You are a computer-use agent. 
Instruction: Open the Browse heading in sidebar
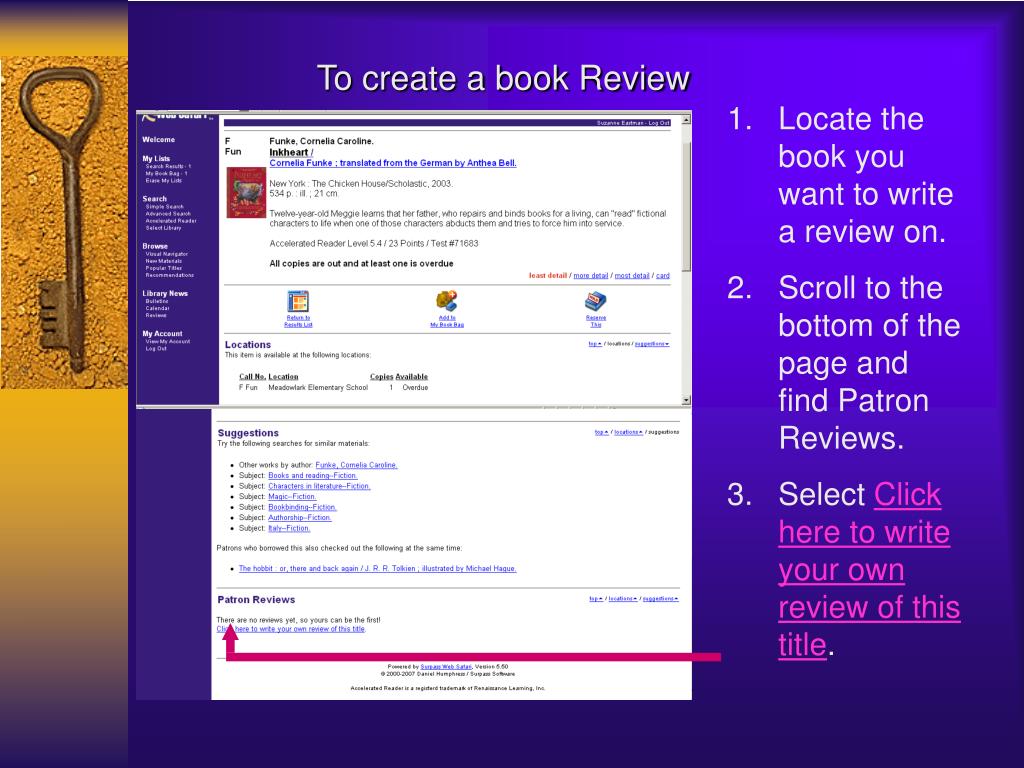(155, 246)
